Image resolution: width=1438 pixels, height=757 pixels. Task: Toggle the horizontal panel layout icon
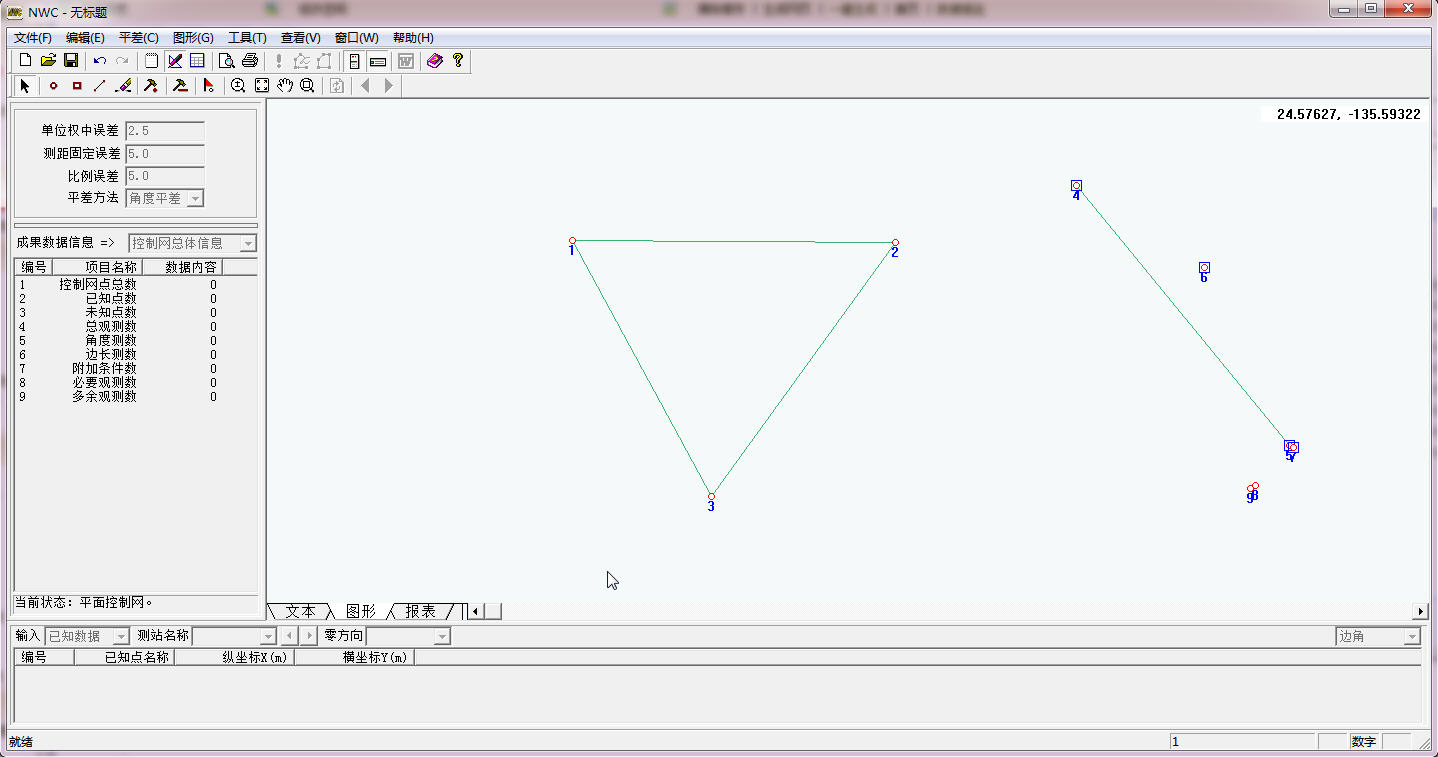coord(378,61)
